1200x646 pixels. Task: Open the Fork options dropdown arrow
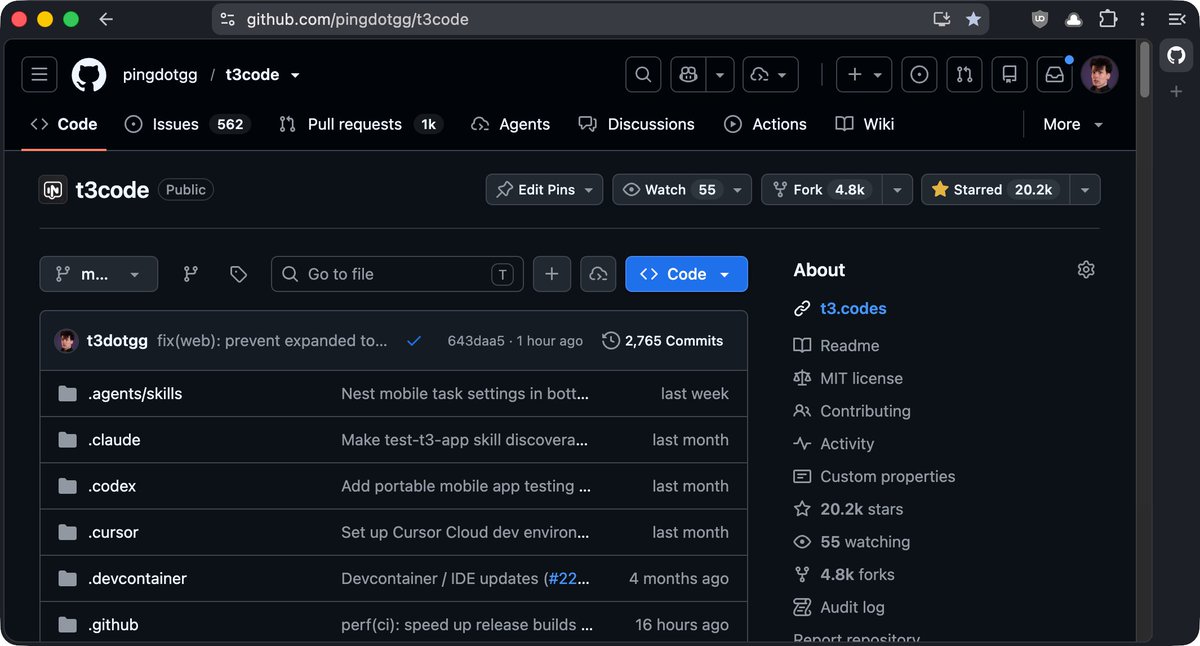pyautogui.click(x=897, y=190)
